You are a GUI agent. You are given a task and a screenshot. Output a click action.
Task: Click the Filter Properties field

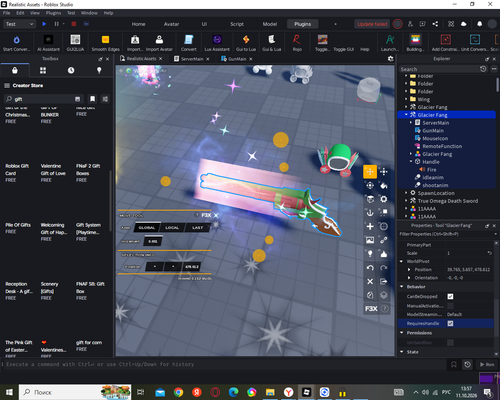(446, 234)
